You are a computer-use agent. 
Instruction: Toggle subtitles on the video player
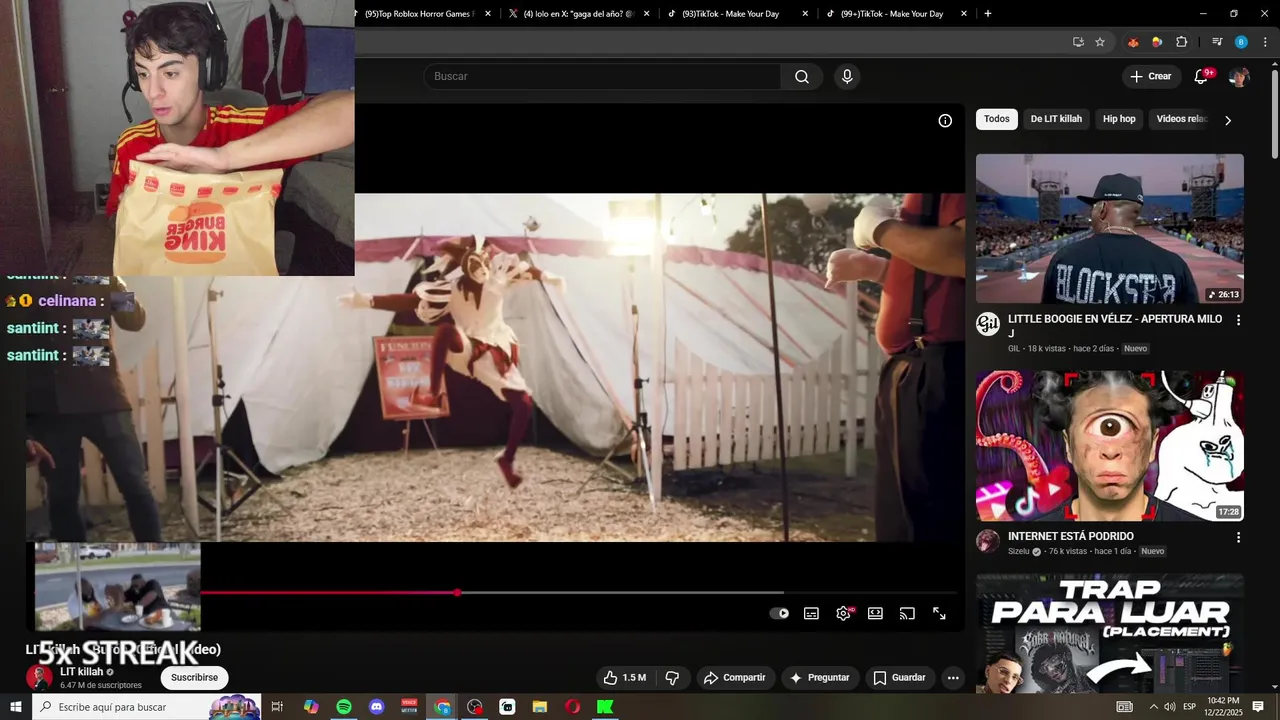(x=811, y=613)
